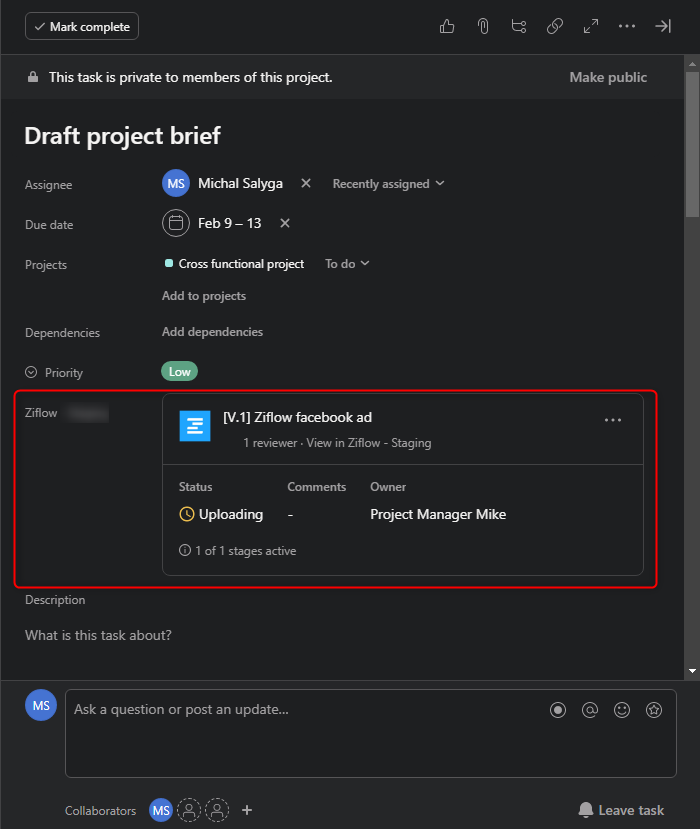
Task: Remove assignee Michal Salyga
Action: click(x=306, y=184)
